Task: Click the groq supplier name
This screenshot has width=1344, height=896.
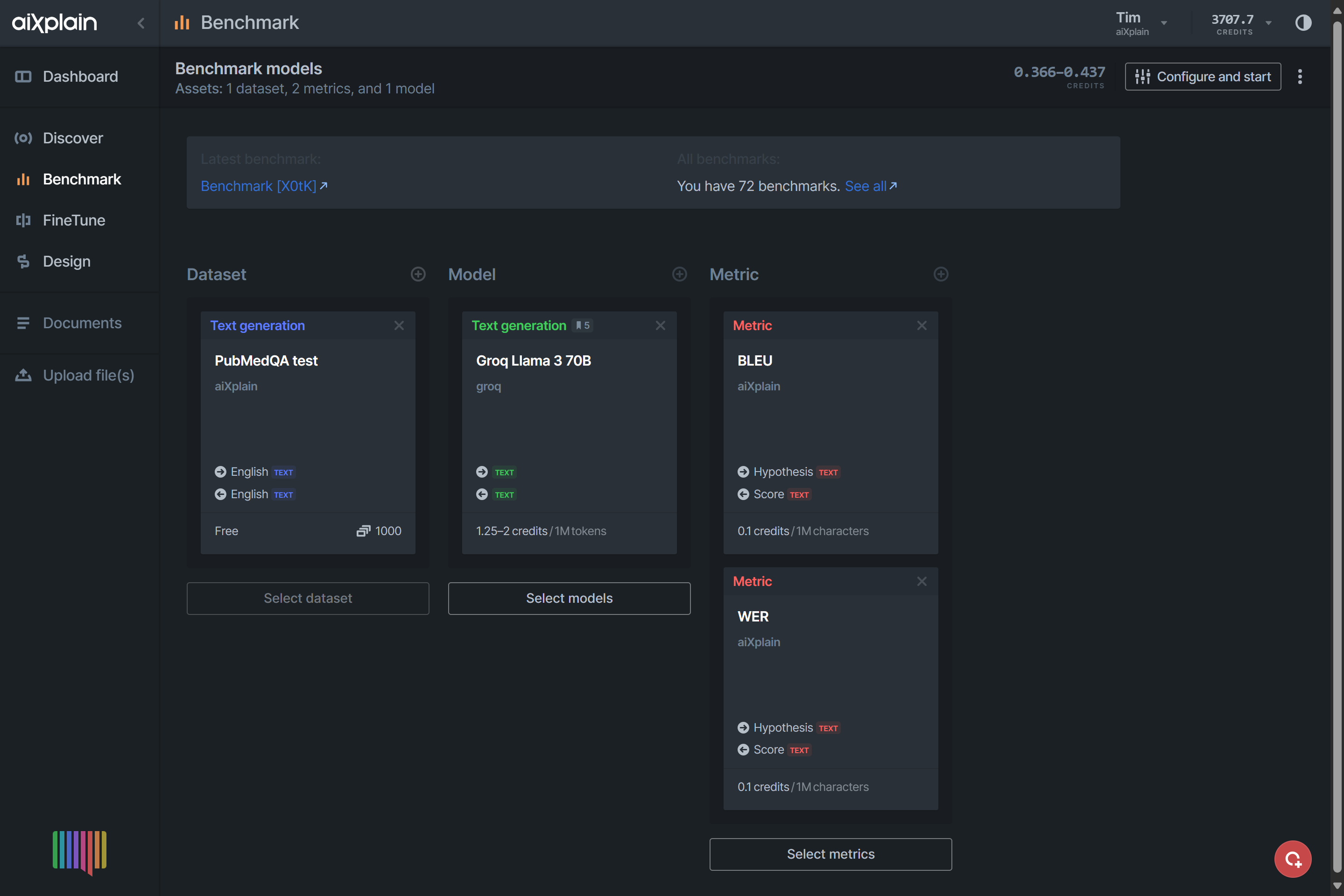Action: 488,386
